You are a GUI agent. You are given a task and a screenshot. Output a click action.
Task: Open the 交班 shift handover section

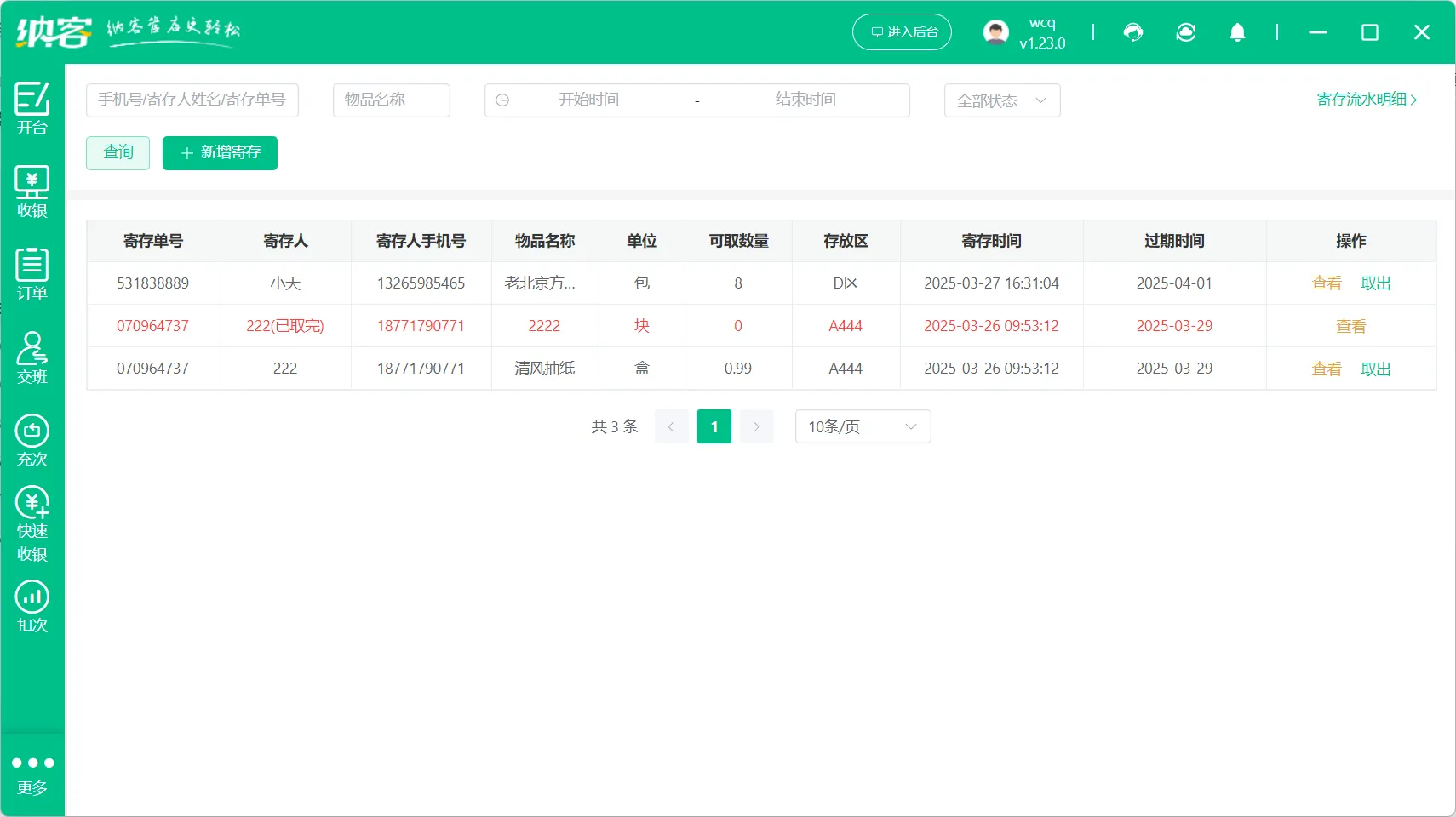click(32, 357)
